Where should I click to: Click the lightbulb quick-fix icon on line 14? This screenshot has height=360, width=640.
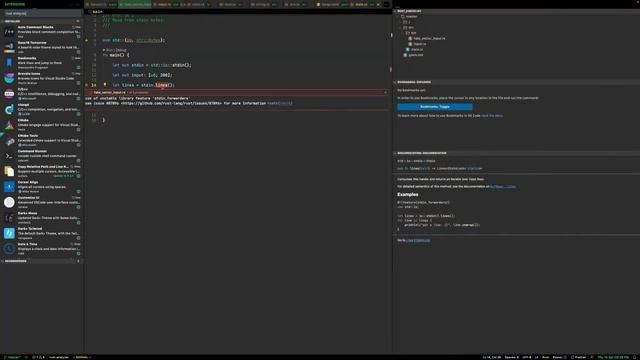click(x=105, y=85)
